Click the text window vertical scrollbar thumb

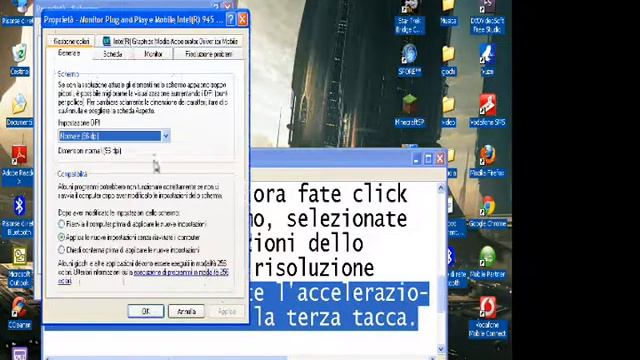pos(441,294)
